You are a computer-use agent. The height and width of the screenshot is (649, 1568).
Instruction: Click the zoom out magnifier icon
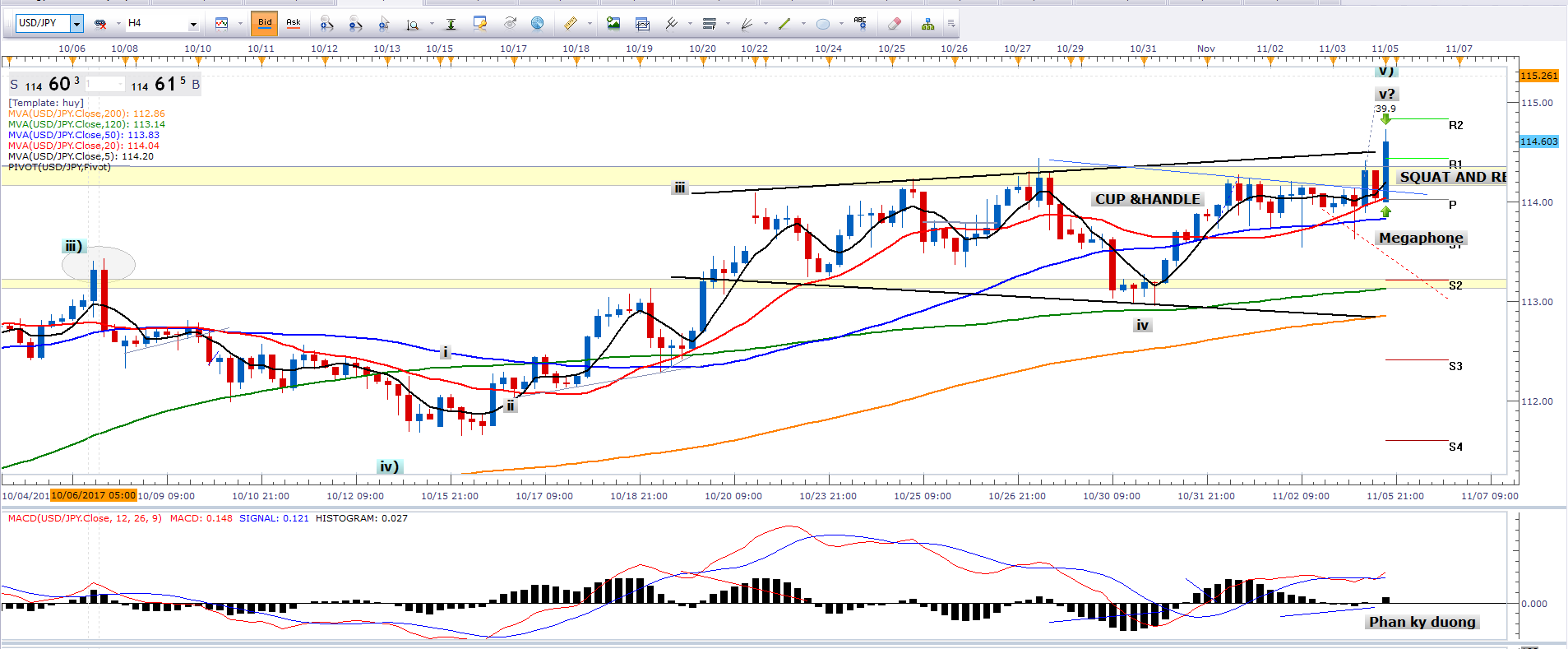355,24
